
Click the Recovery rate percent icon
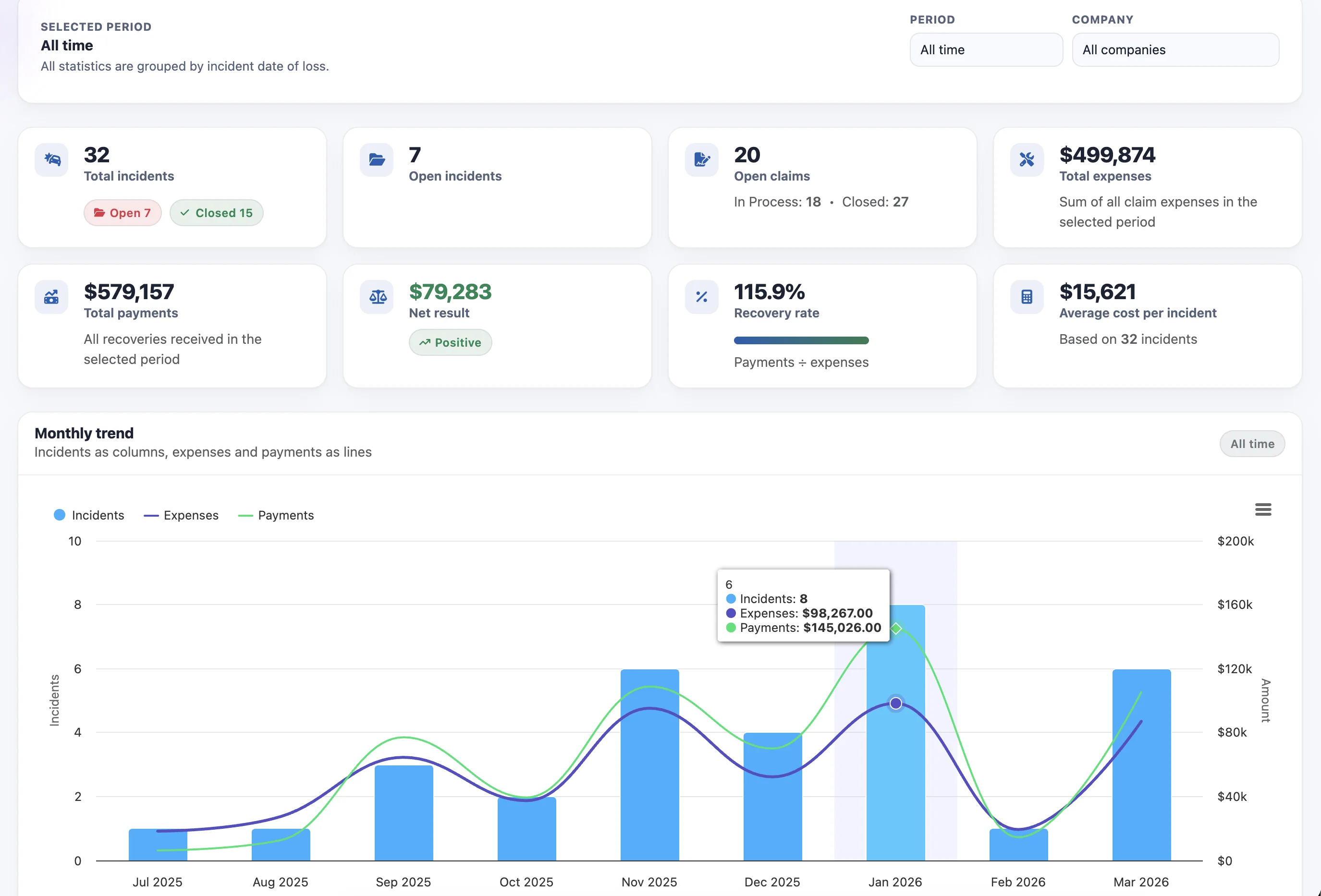pos(702,297)
